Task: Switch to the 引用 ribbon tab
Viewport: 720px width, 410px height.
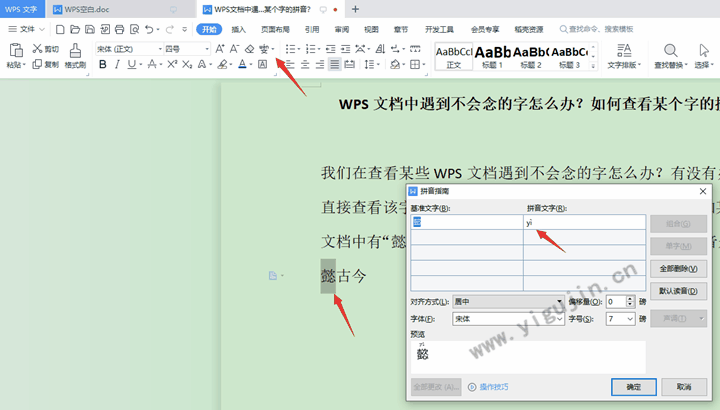Action: (312, 29)
